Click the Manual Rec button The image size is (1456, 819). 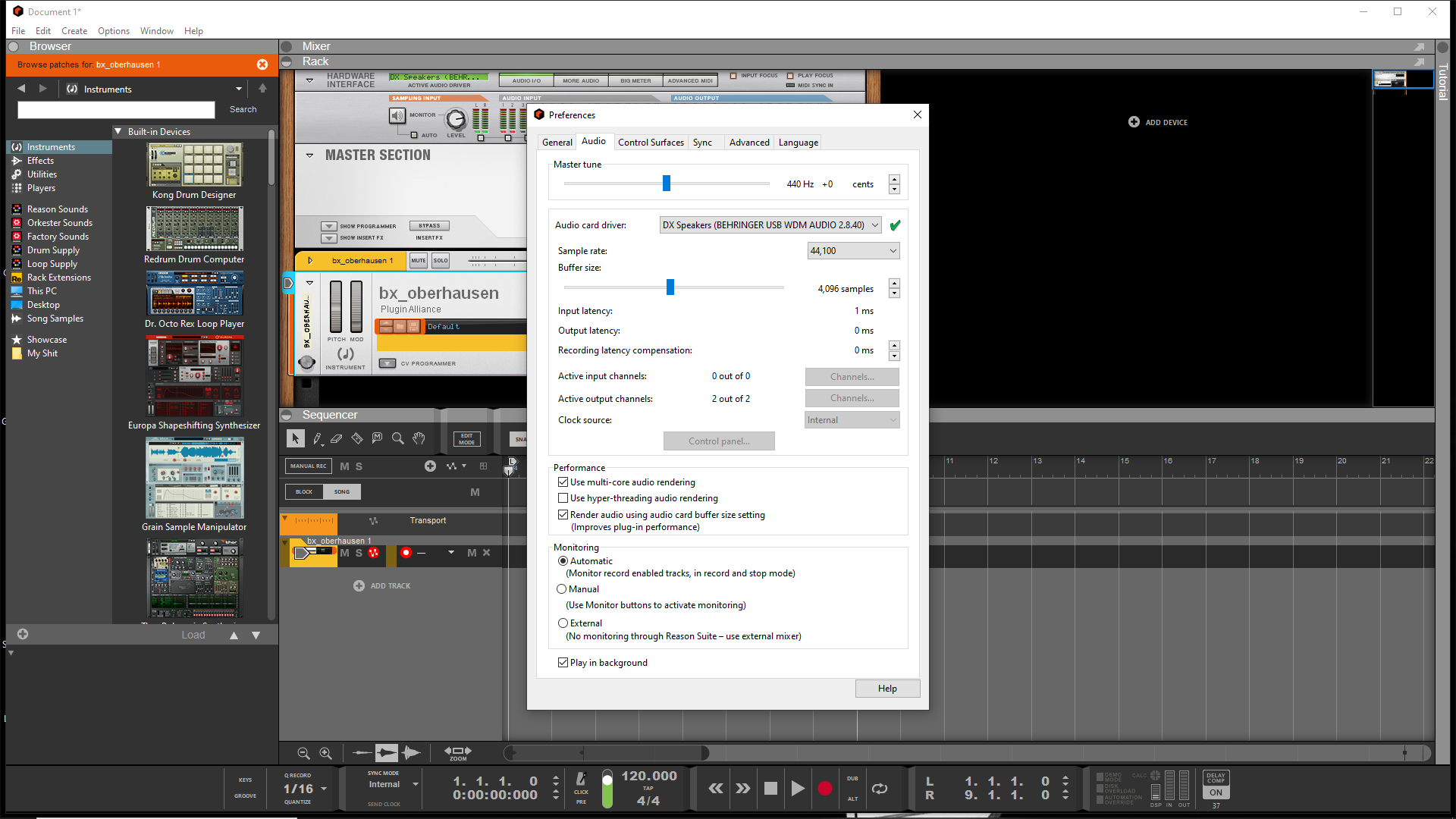(x=308, y=466)
